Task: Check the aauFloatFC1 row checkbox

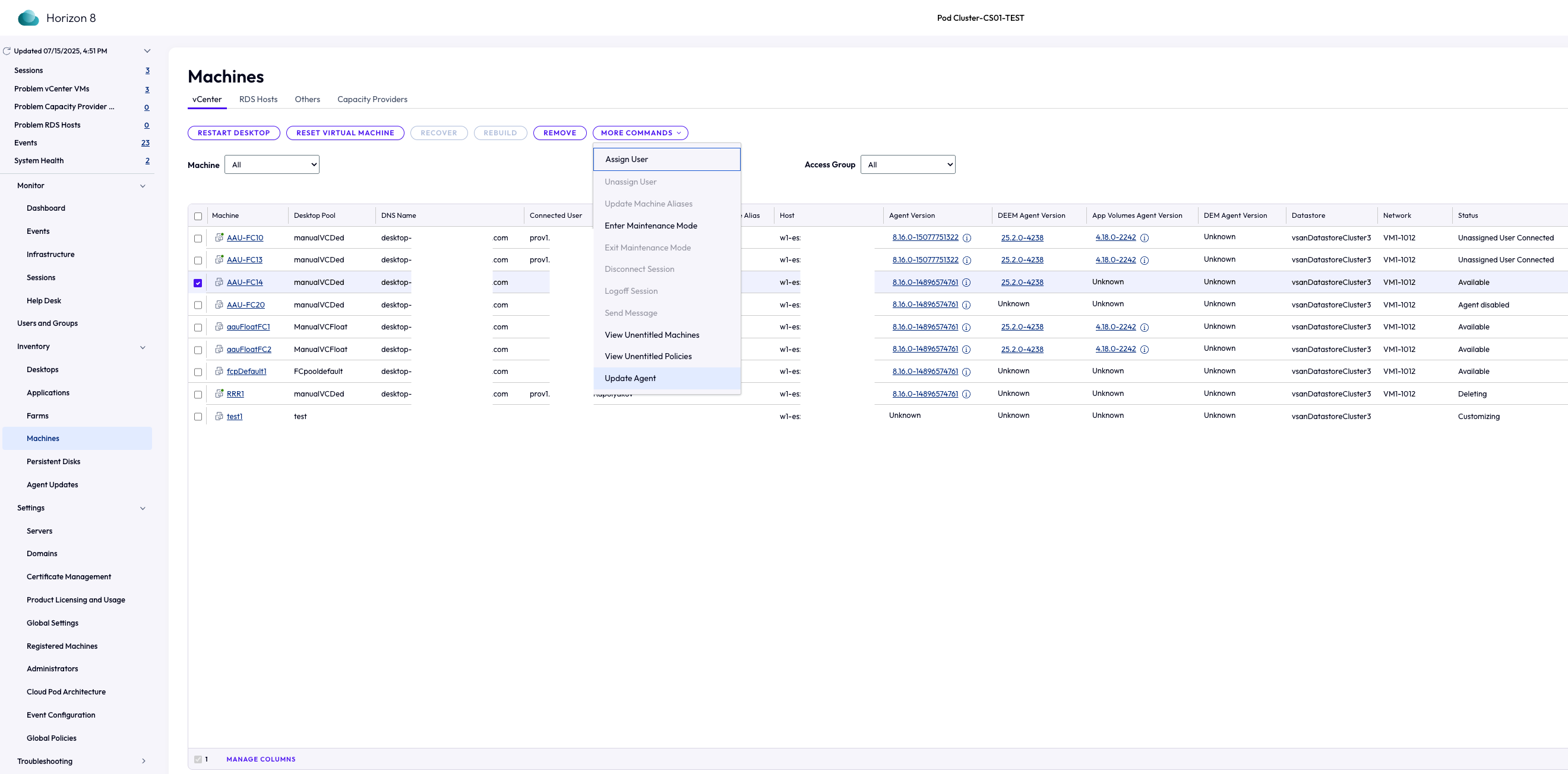Action: click(x=198, y=328)
